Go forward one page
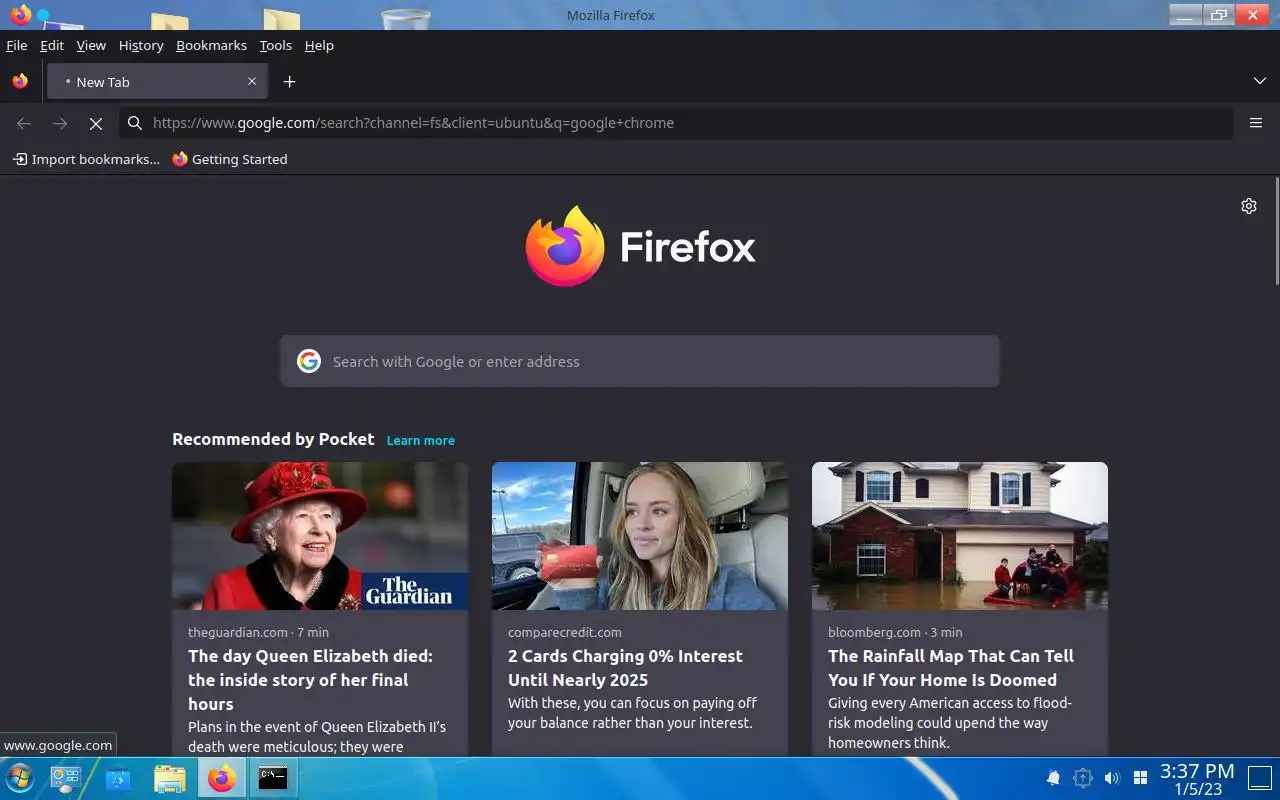Screen dimensions: 1280x800 click(60, 123)
